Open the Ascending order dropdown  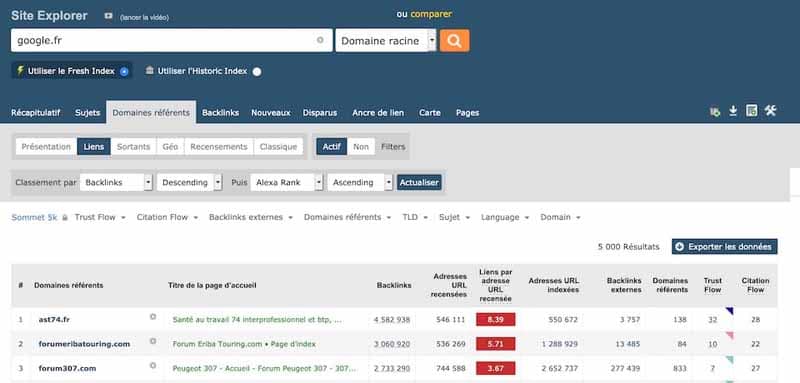click(360, 182)
